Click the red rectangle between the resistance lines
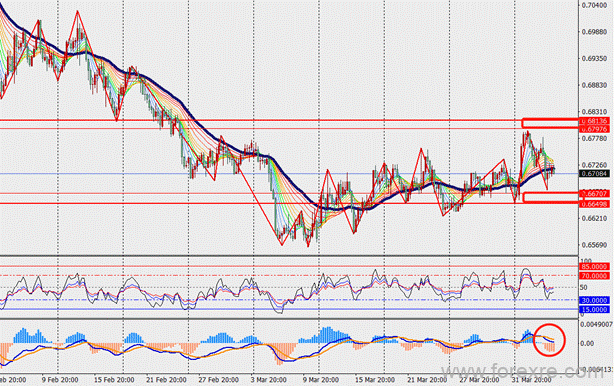The image size is (614, 386). point(550,123)
